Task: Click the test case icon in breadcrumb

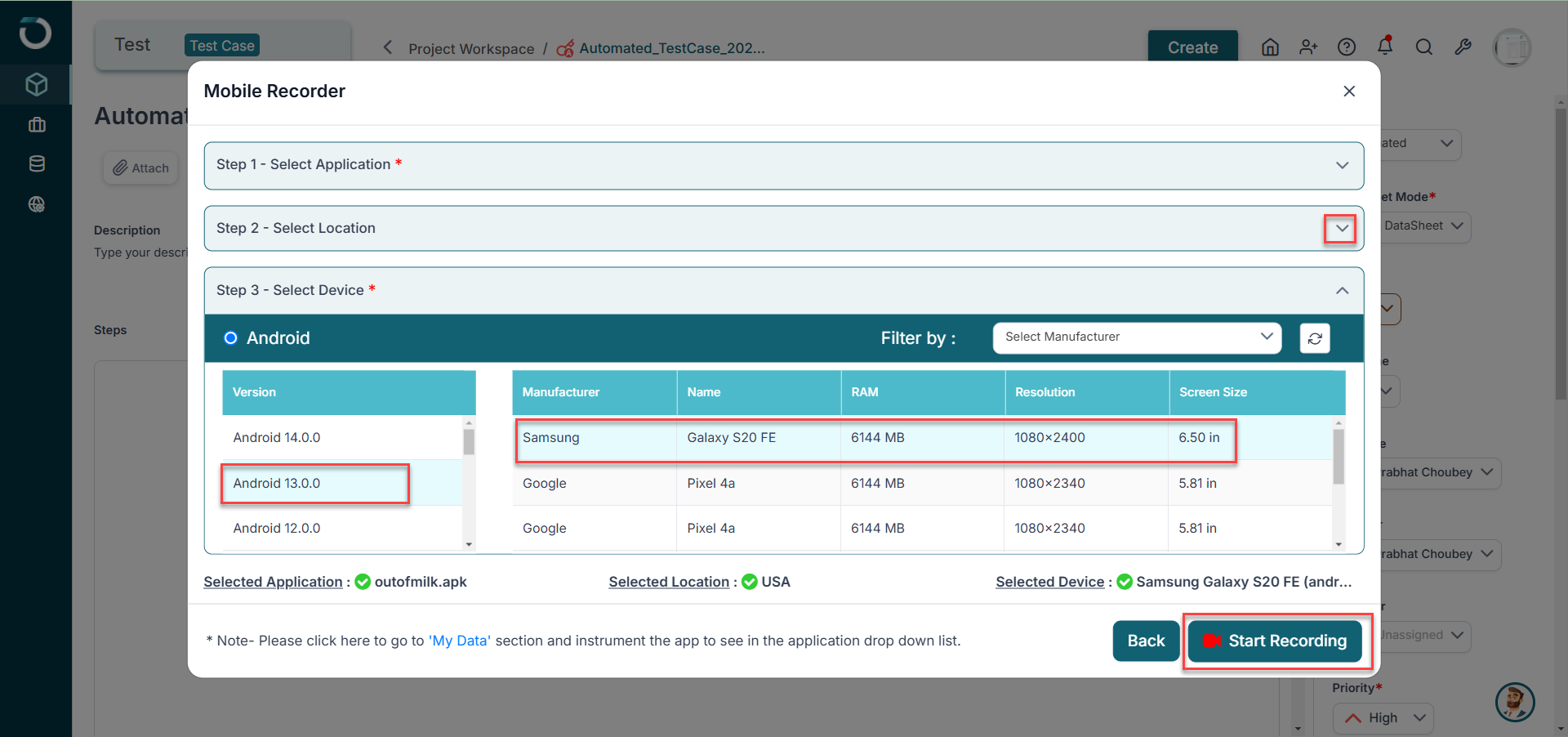Action: [x=565, y=49]
